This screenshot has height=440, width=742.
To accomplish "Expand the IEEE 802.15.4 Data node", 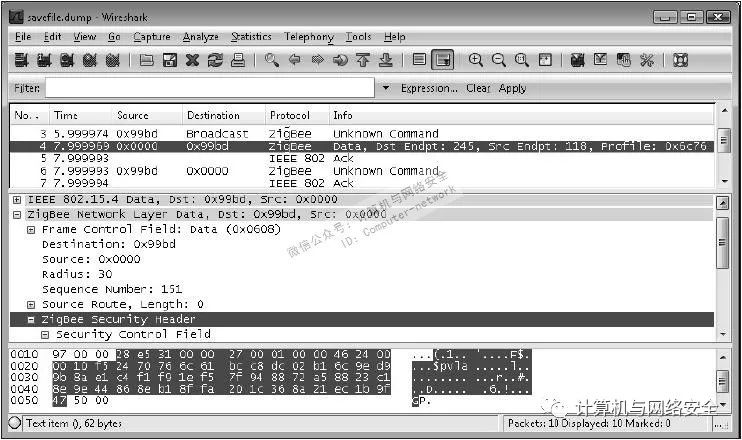I will click(17, 200).
